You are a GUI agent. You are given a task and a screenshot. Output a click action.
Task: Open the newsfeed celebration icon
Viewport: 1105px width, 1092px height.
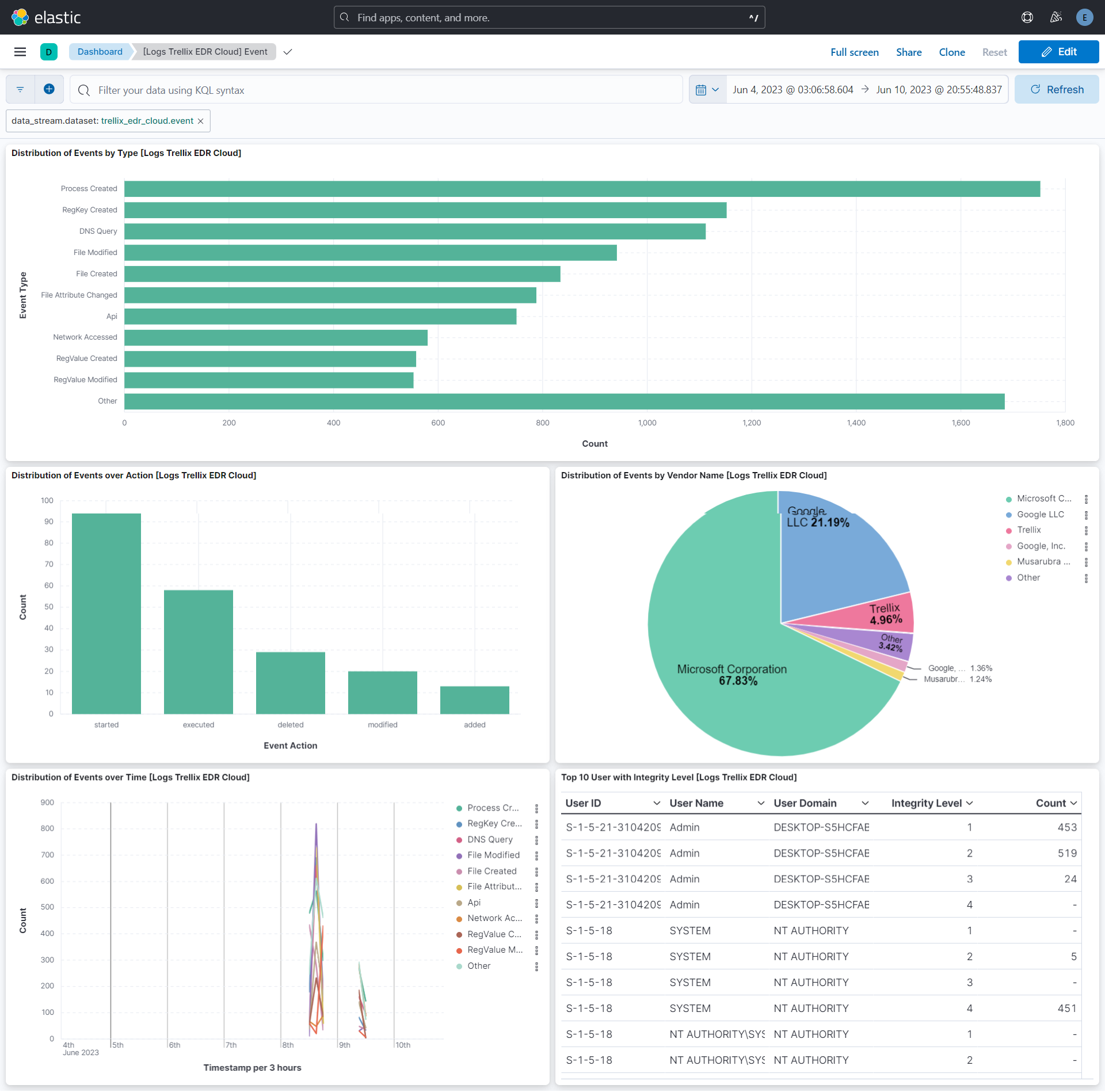[x=1056, y=17]
